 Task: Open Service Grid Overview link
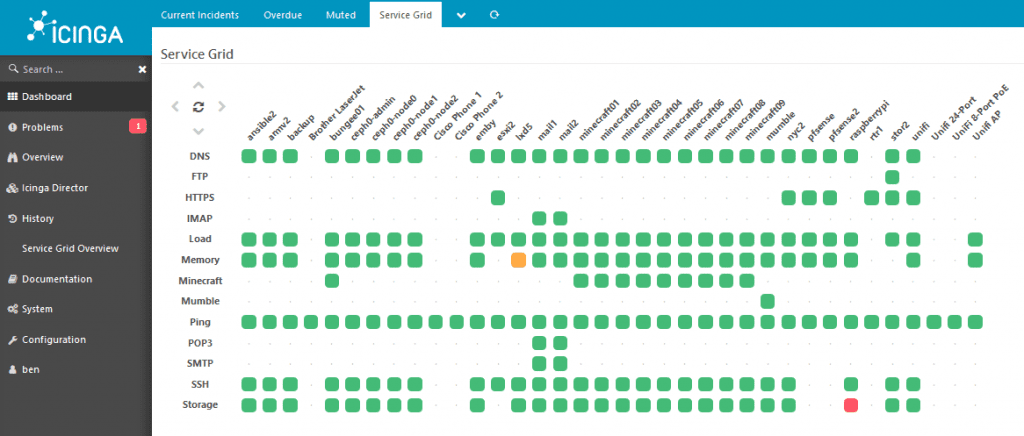[70, 248]
